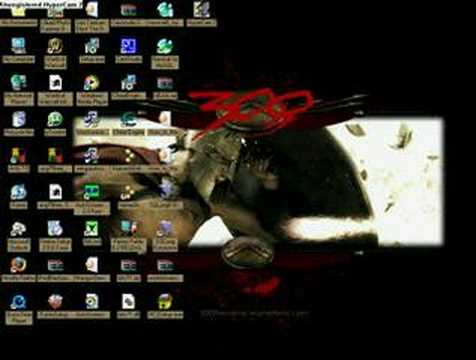Select the pink gem-like icon in bottom row

coord(55,302)
